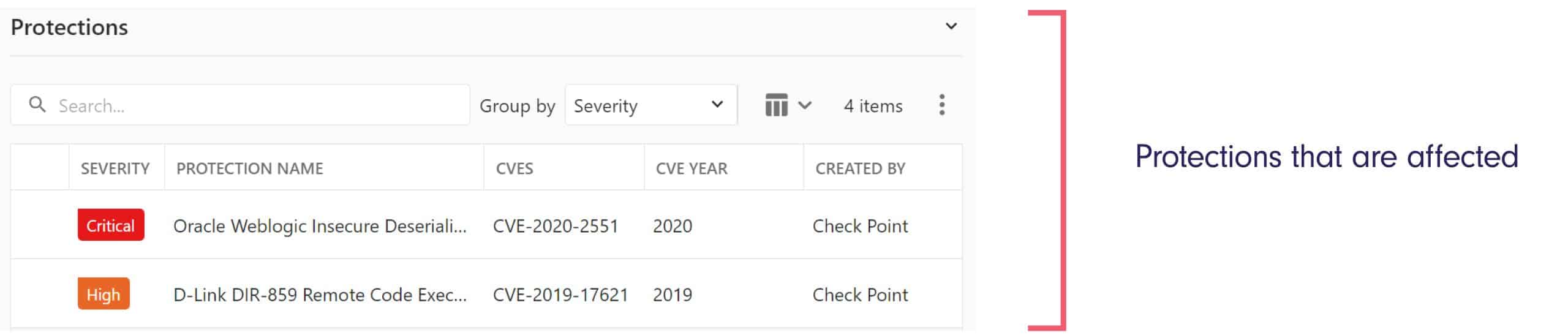Click the 4 items count label
Screen dimensions: 1568x335
click(873, 106)
